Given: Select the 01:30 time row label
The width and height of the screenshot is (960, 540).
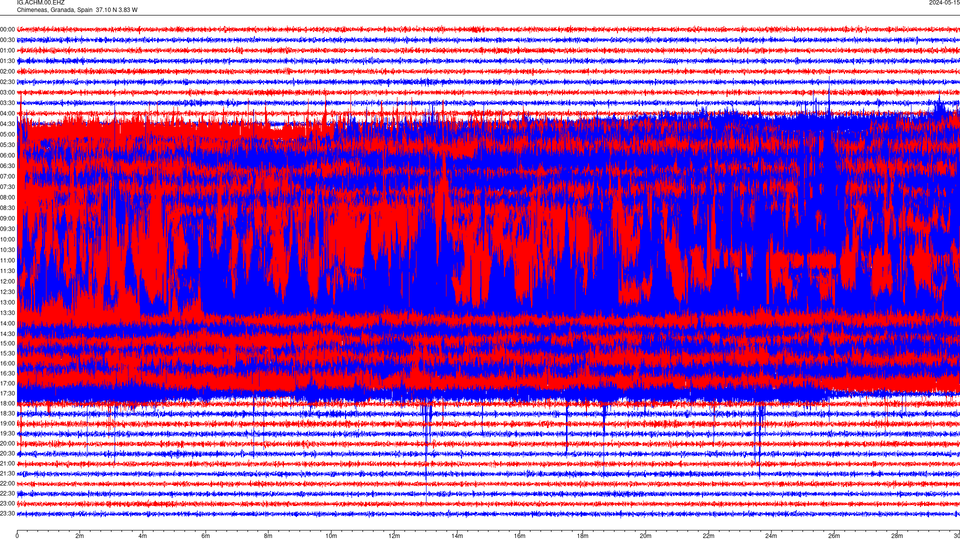Looking at the screenshot, I should (7, 61).
